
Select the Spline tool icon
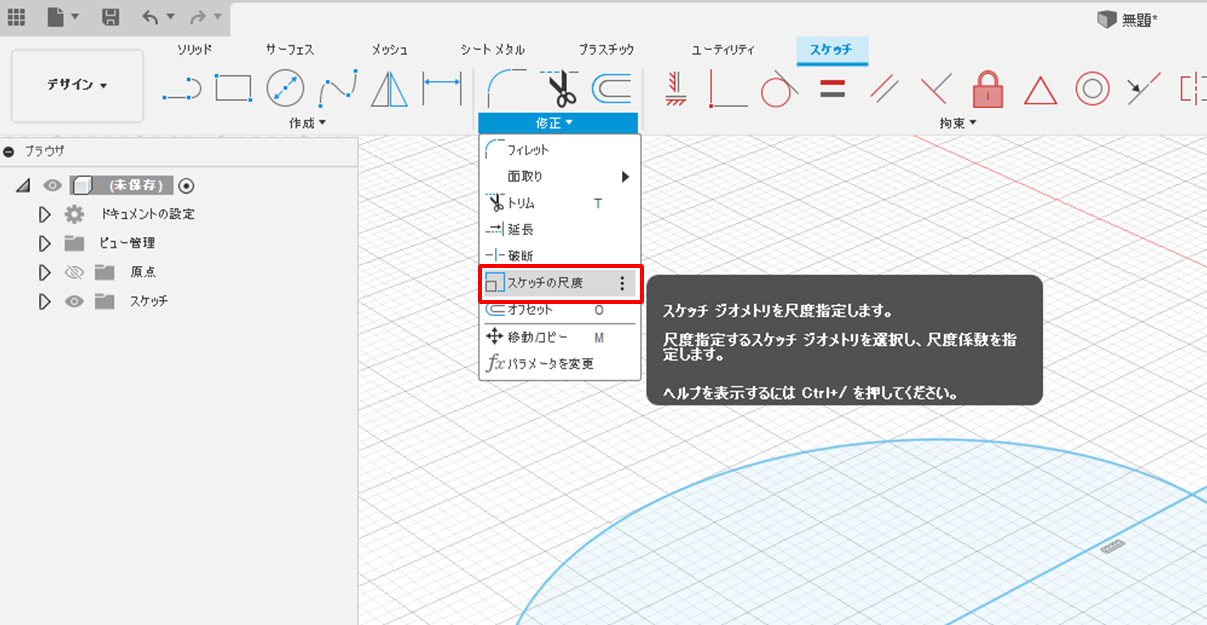[338, 89]
